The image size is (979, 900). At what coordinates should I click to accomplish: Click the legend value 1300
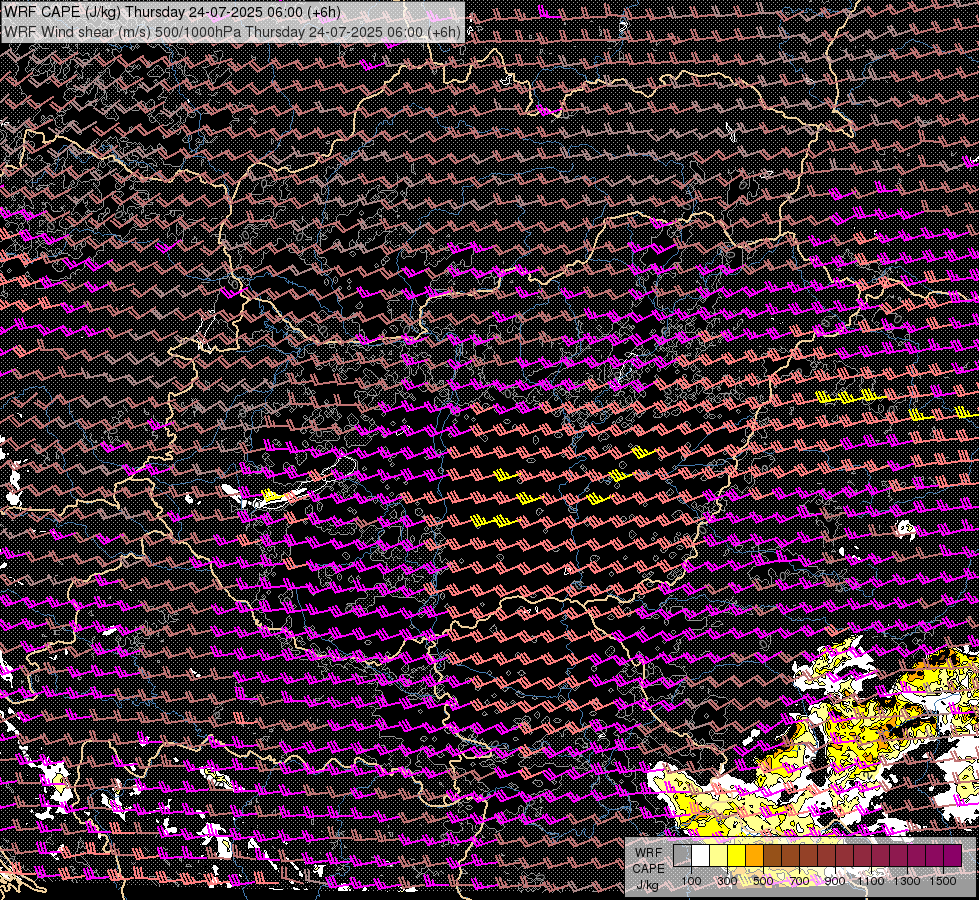(907, 881)
